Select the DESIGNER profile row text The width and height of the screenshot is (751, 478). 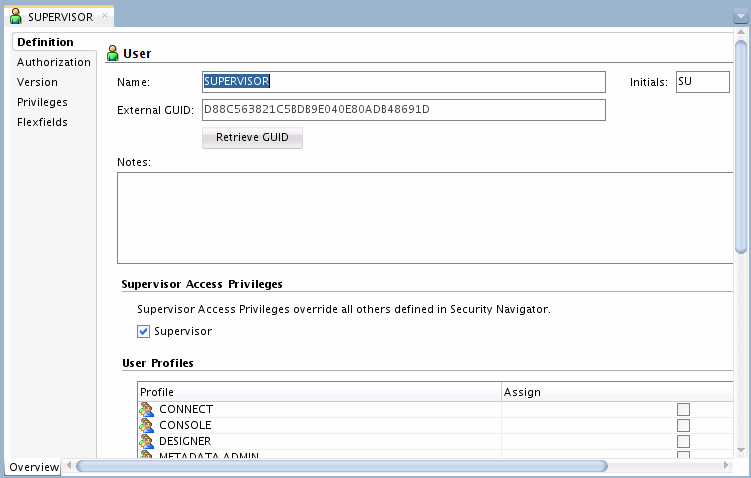click(x=185, y=441)
